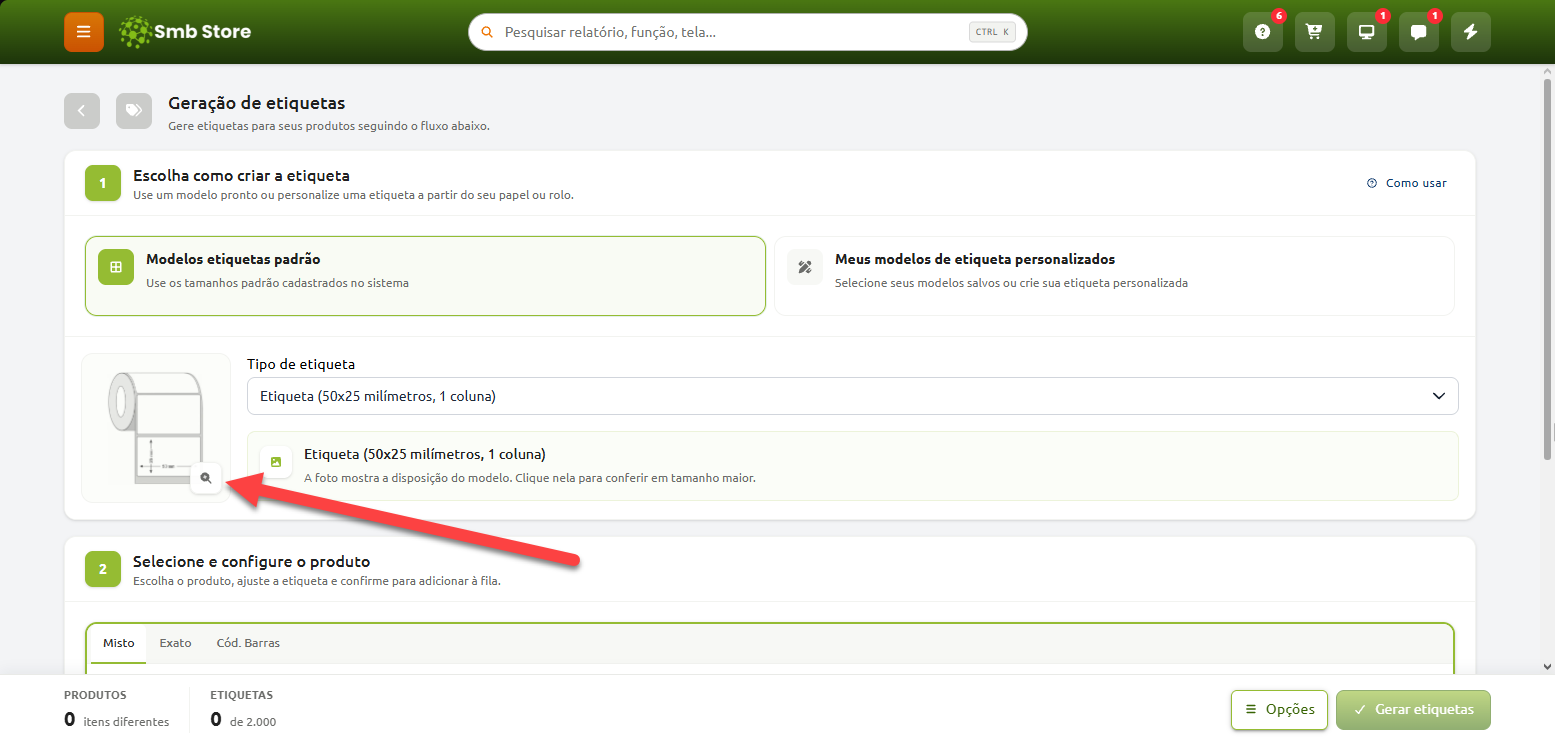Screen dimensions: 1555x745
Task: Click the lightning bolt quick actions icon
Action: tap(1471, 32)
